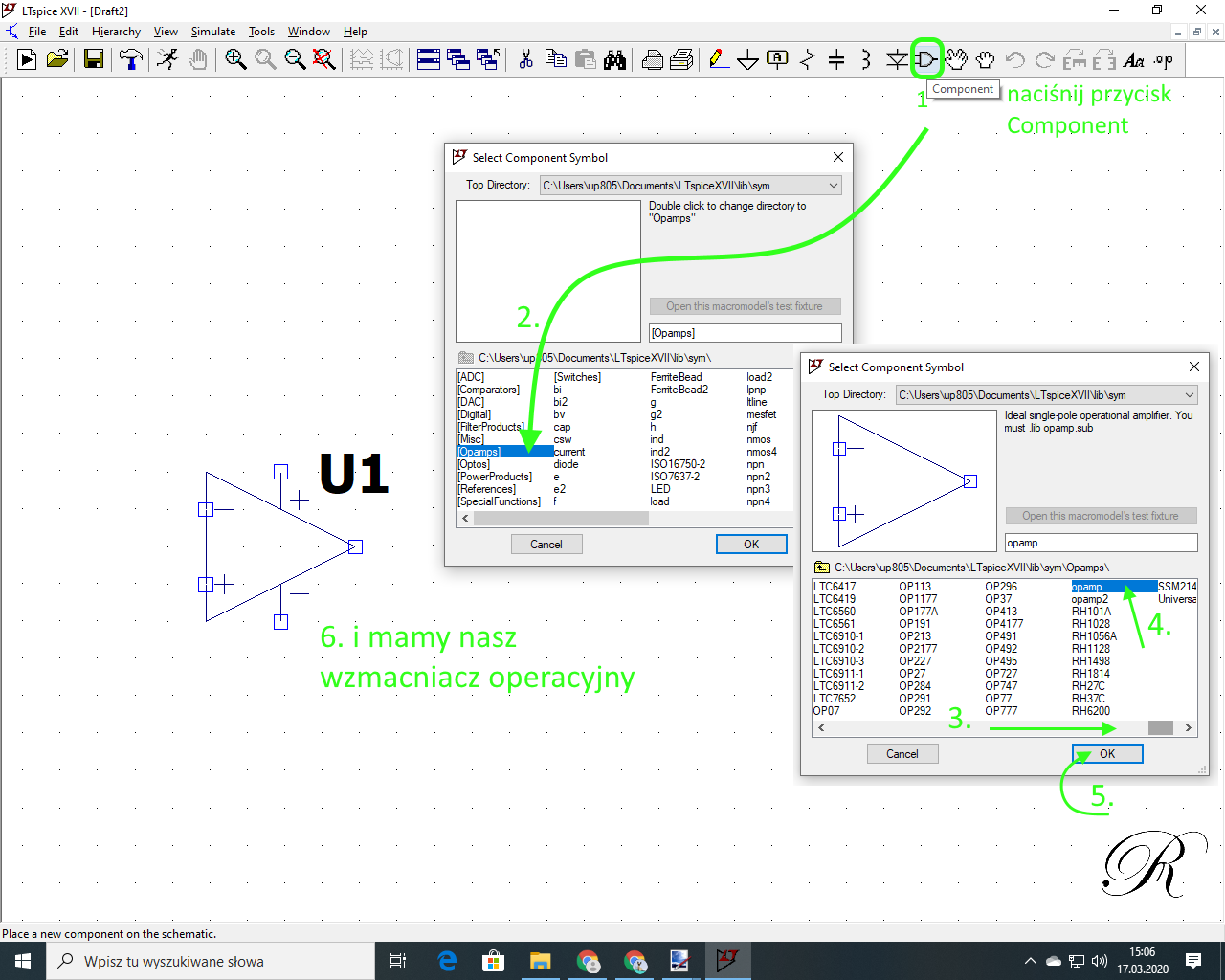1225x980 pixels.
Task: Place an Inductor from the toolbar
Action: [x=866, y=59]
